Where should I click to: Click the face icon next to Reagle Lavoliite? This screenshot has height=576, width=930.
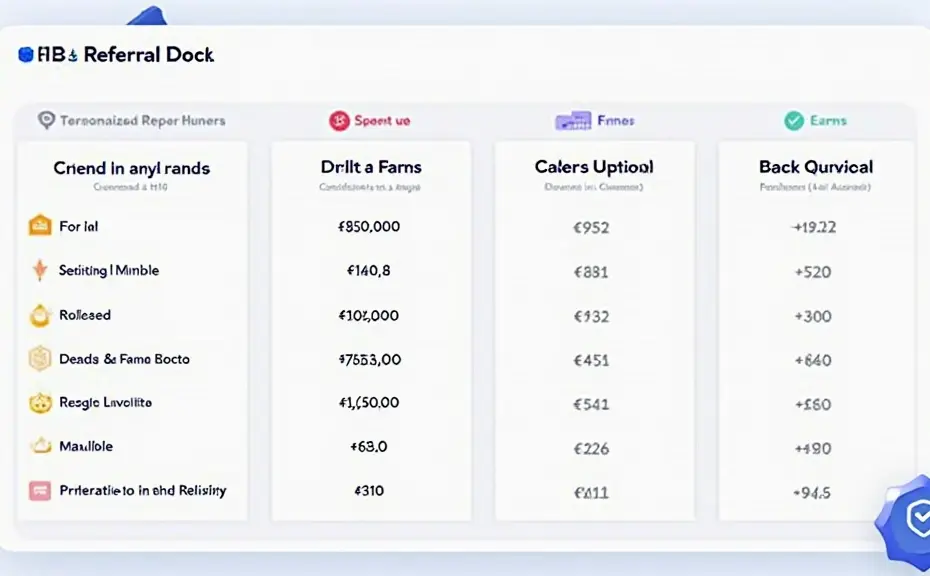(40, 403)
